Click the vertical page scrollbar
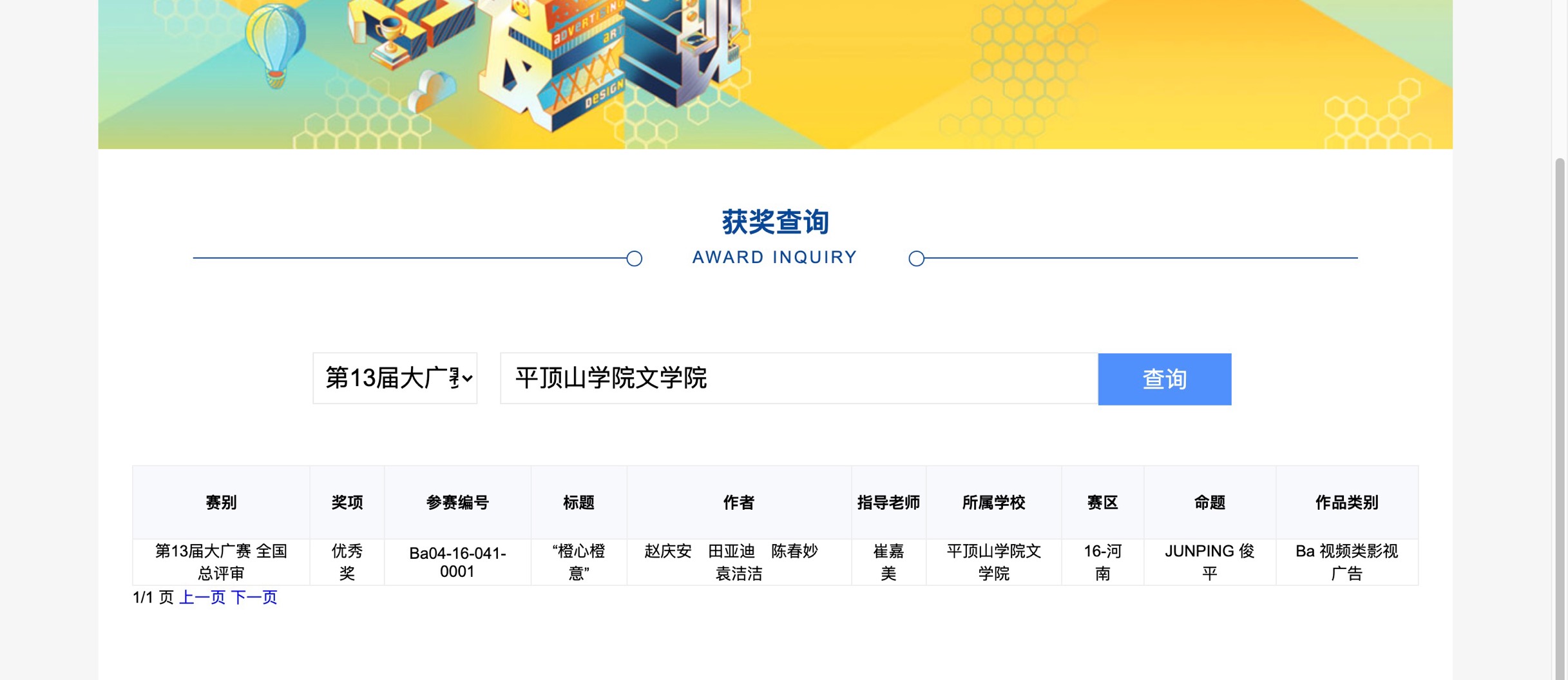The image size is (1568, 680). [1559, 387]
